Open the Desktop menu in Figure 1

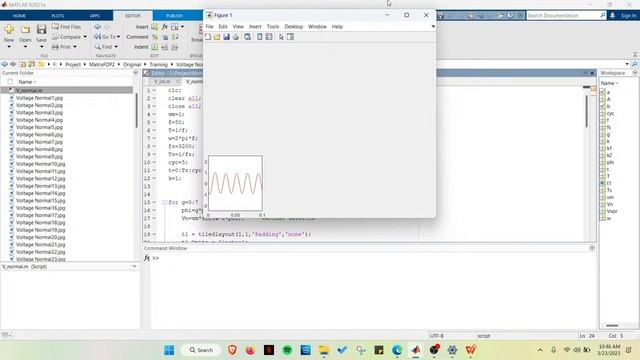(293, 27)
